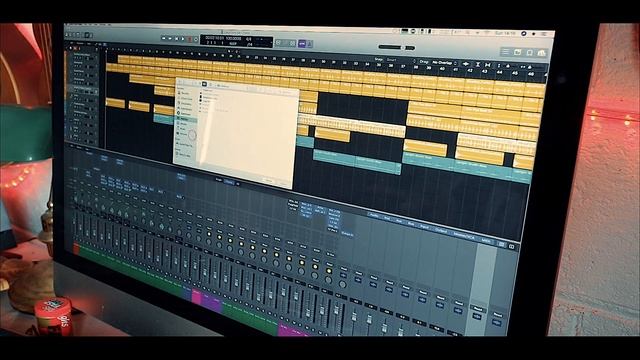640x360 pixels.
Task: Select the All tab in the mixer
Action: tap(238, 184)
